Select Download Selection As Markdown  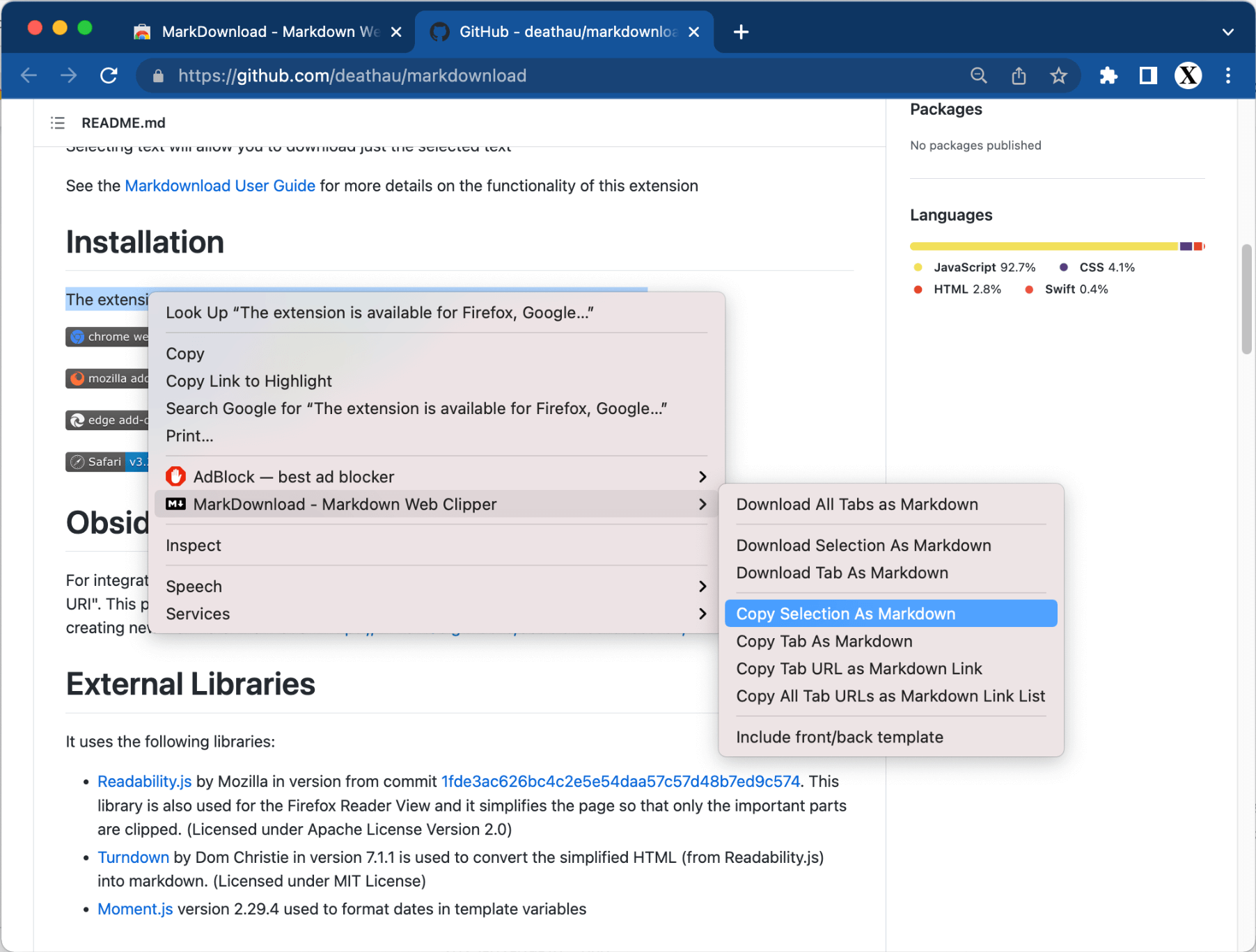pyautogui.click(x=890, y=546)
